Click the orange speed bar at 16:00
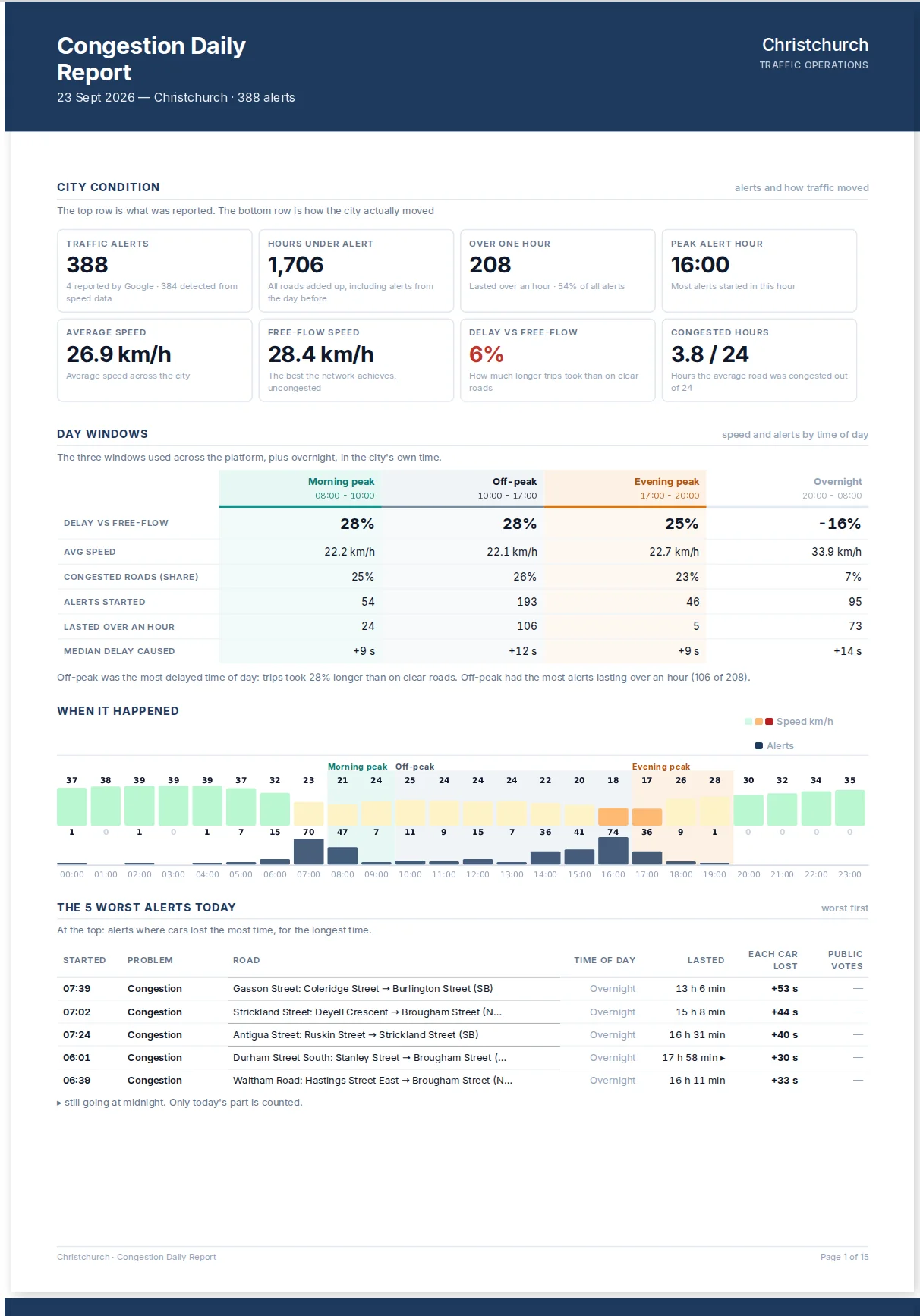The width and height of the screenshot is (920, 1316). pyautogui.click(x=613, y=817)
